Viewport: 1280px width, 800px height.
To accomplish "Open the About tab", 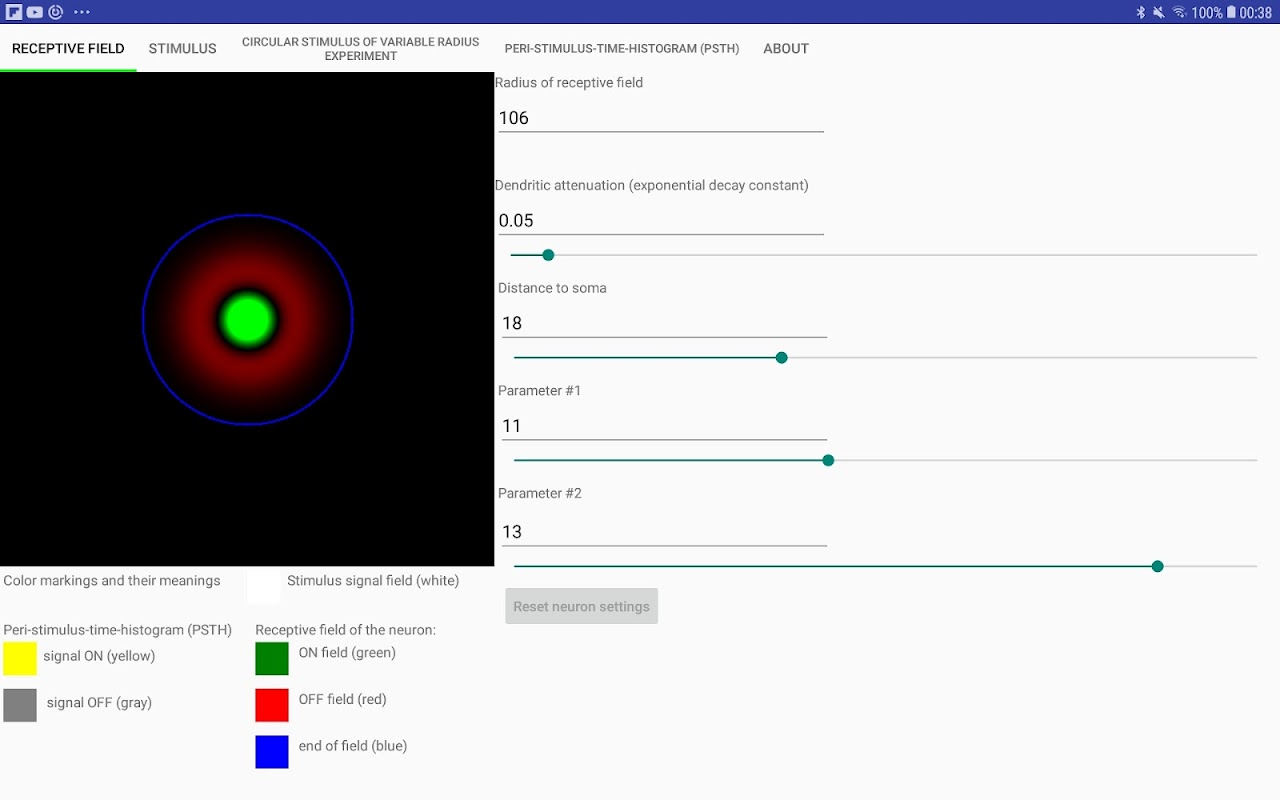I will pos(786,48).
